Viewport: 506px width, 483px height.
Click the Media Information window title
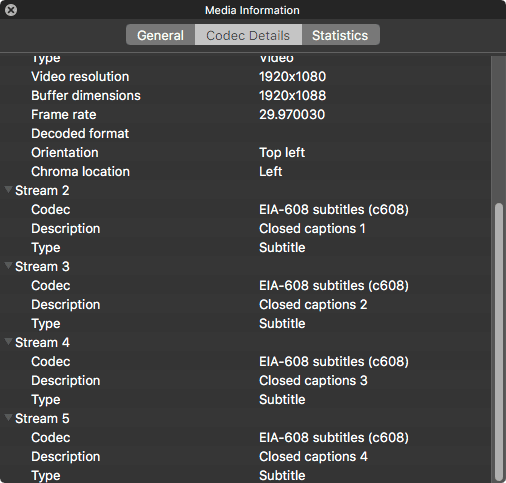(x=252, y=10)
